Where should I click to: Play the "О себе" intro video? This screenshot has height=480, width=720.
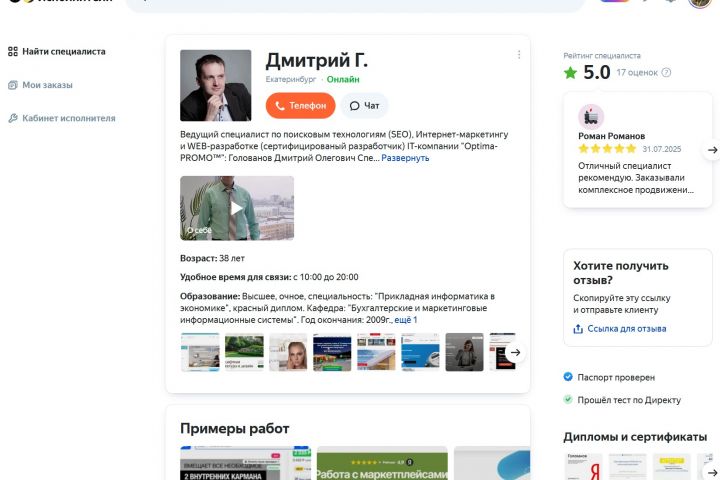(237, 208)
